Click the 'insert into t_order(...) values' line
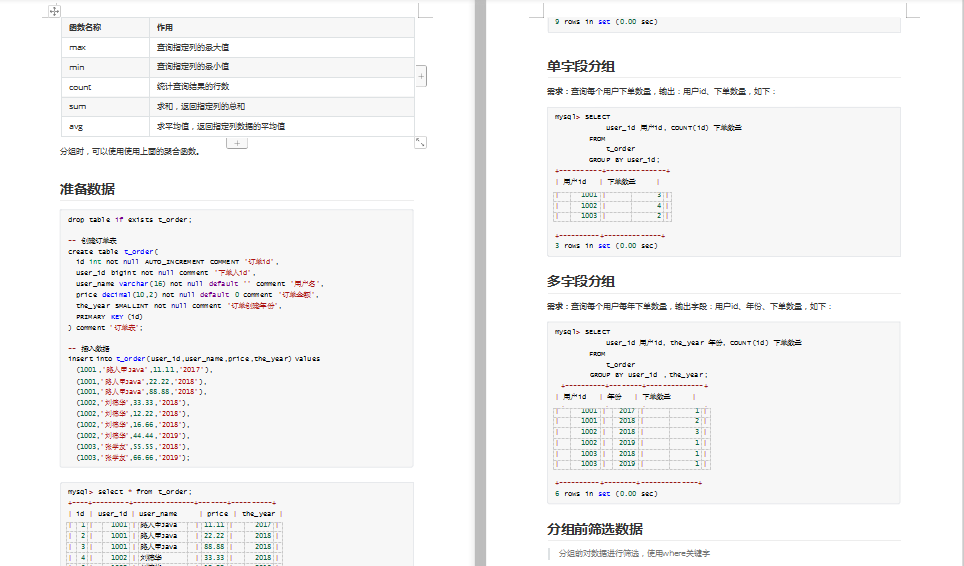This screenshot has height=566, width=964. [194, 358]
